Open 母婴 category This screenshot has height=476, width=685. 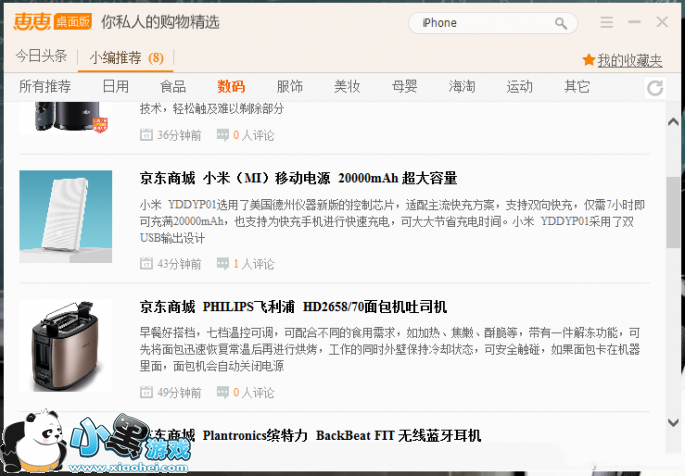pos(405,86)
